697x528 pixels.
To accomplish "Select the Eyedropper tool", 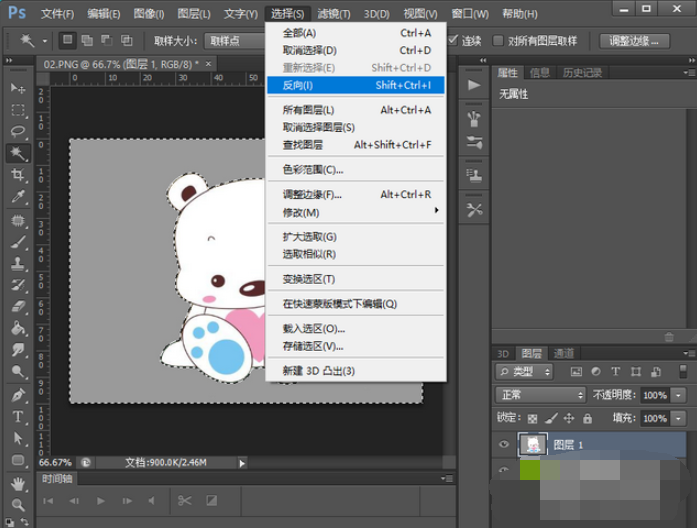I will pos(18,196).
